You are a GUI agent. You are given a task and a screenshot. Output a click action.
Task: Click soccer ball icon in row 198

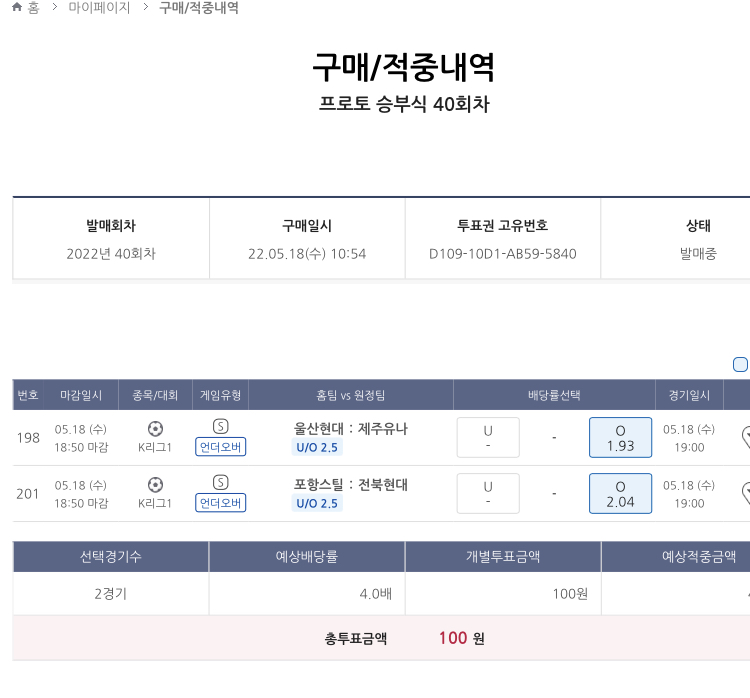coord(155,429)
